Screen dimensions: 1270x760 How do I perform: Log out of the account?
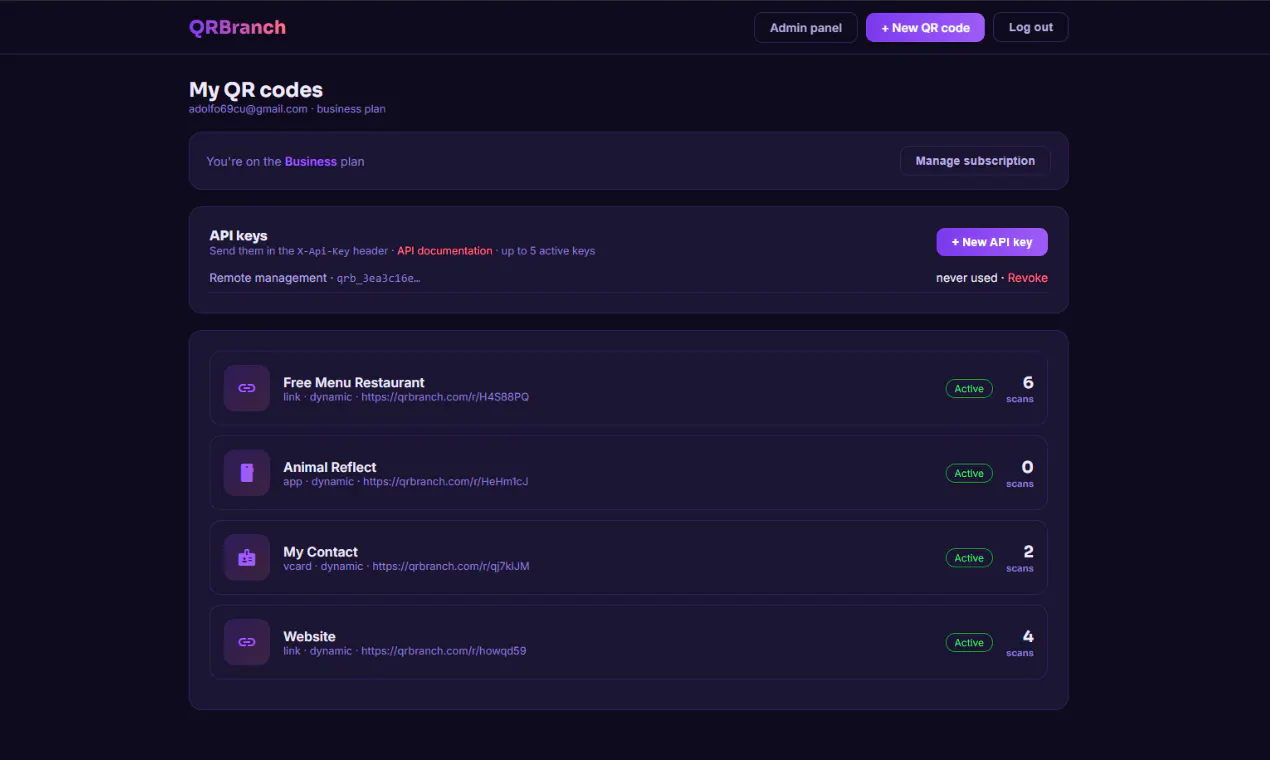[x=1030, y=27]
